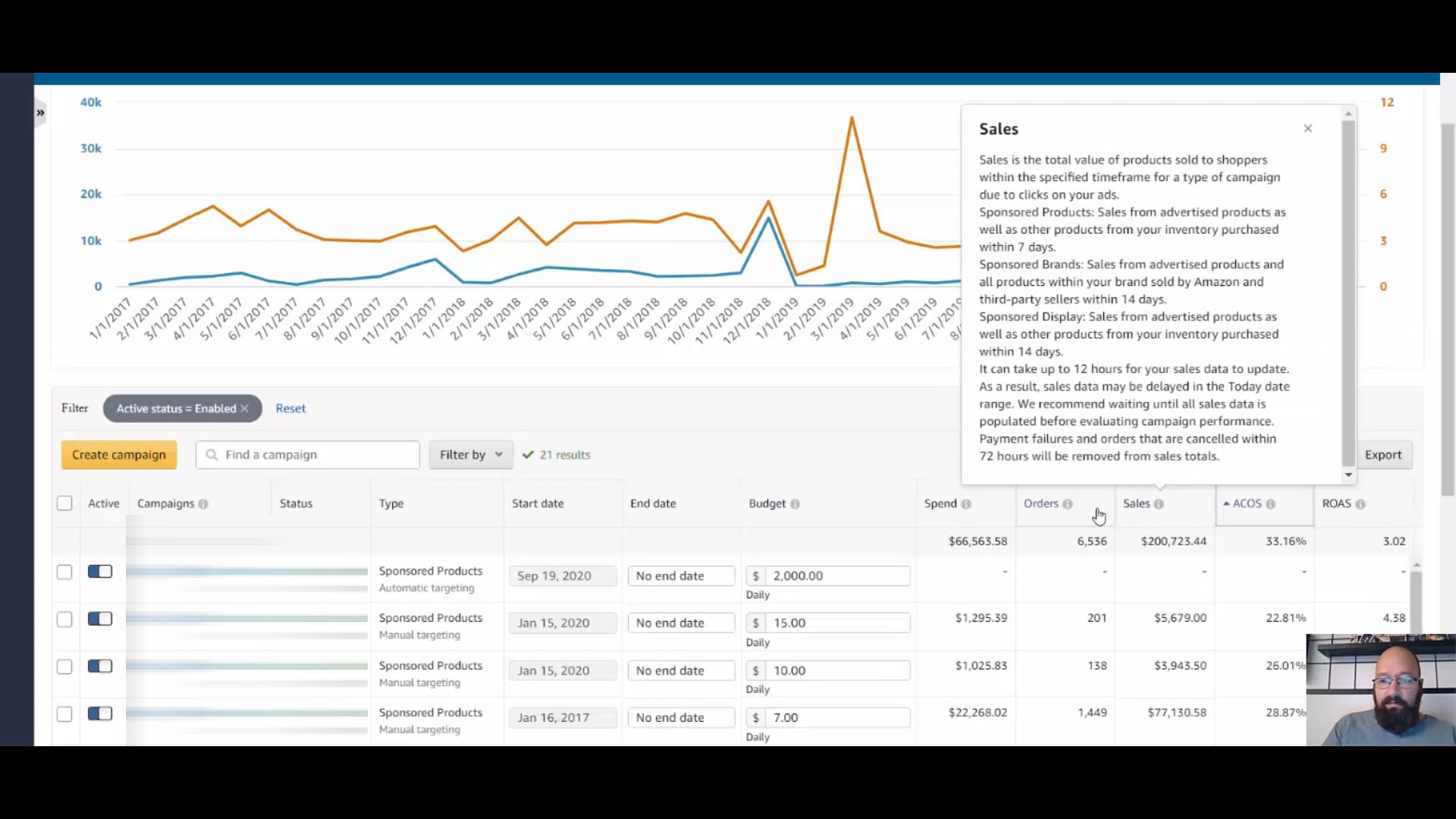Open end date picker for the $15.00 budget campaign

coord(681,623)
